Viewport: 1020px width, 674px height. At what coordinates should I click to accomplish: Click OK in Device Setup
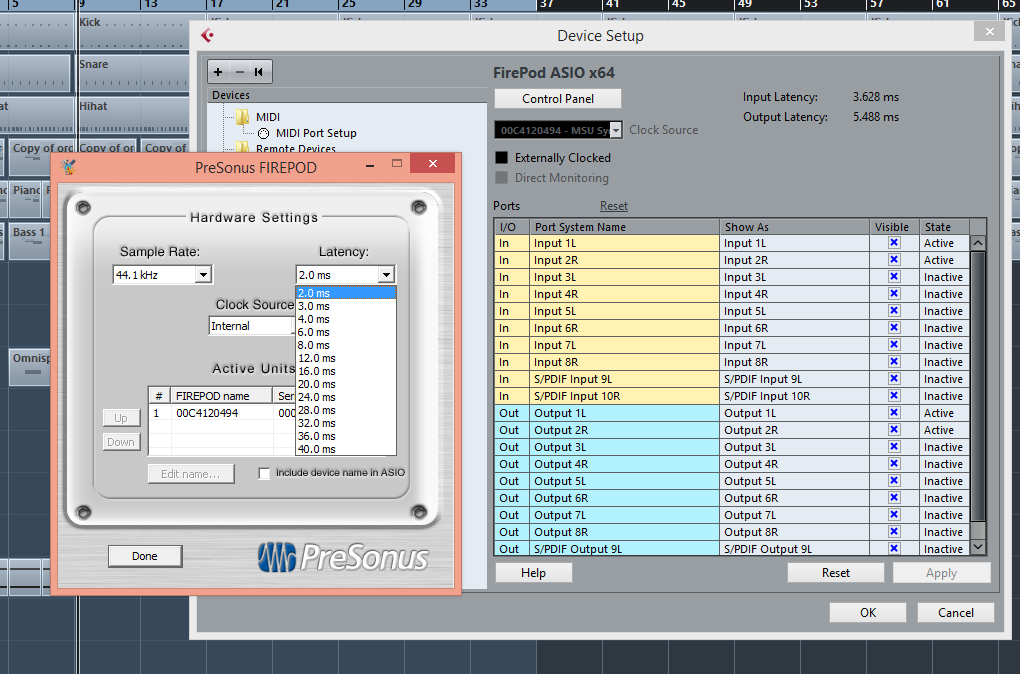point(868,612)
